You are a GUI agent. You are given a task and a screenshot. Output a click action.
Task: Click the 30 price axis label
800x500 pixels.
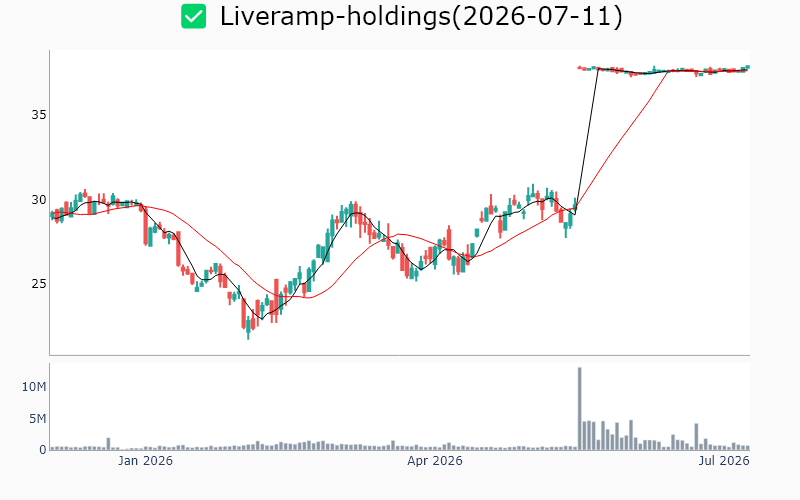coord(39,199)
